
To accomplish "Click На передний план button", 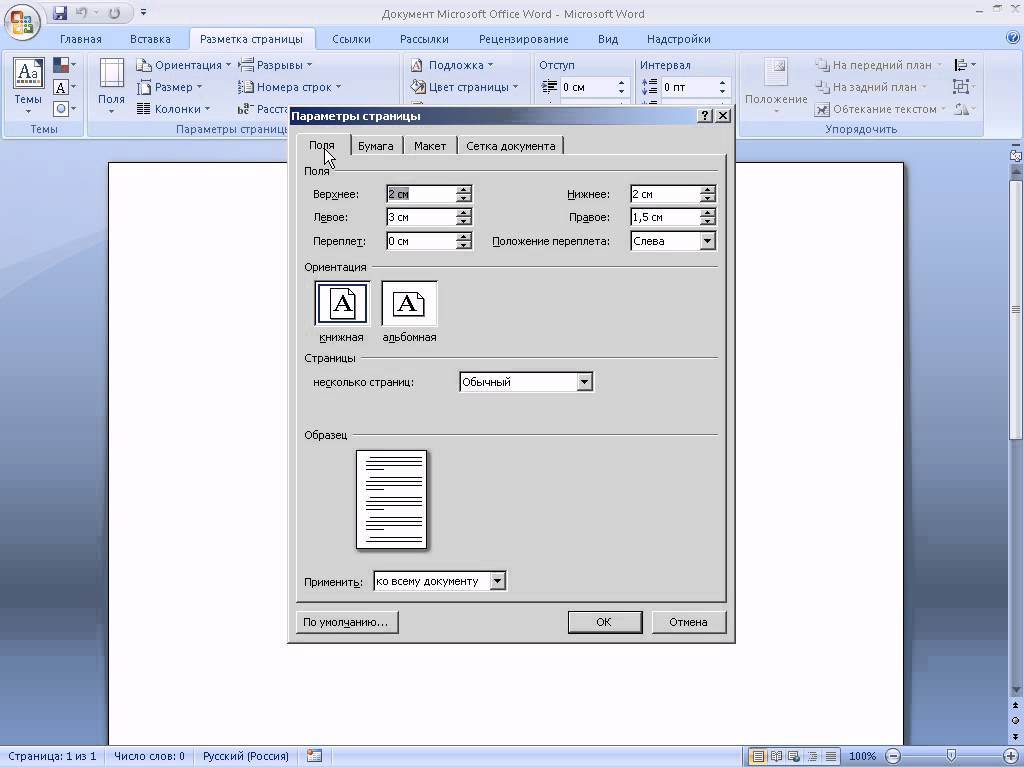I will pyautogui.click(x=878, y=65).
